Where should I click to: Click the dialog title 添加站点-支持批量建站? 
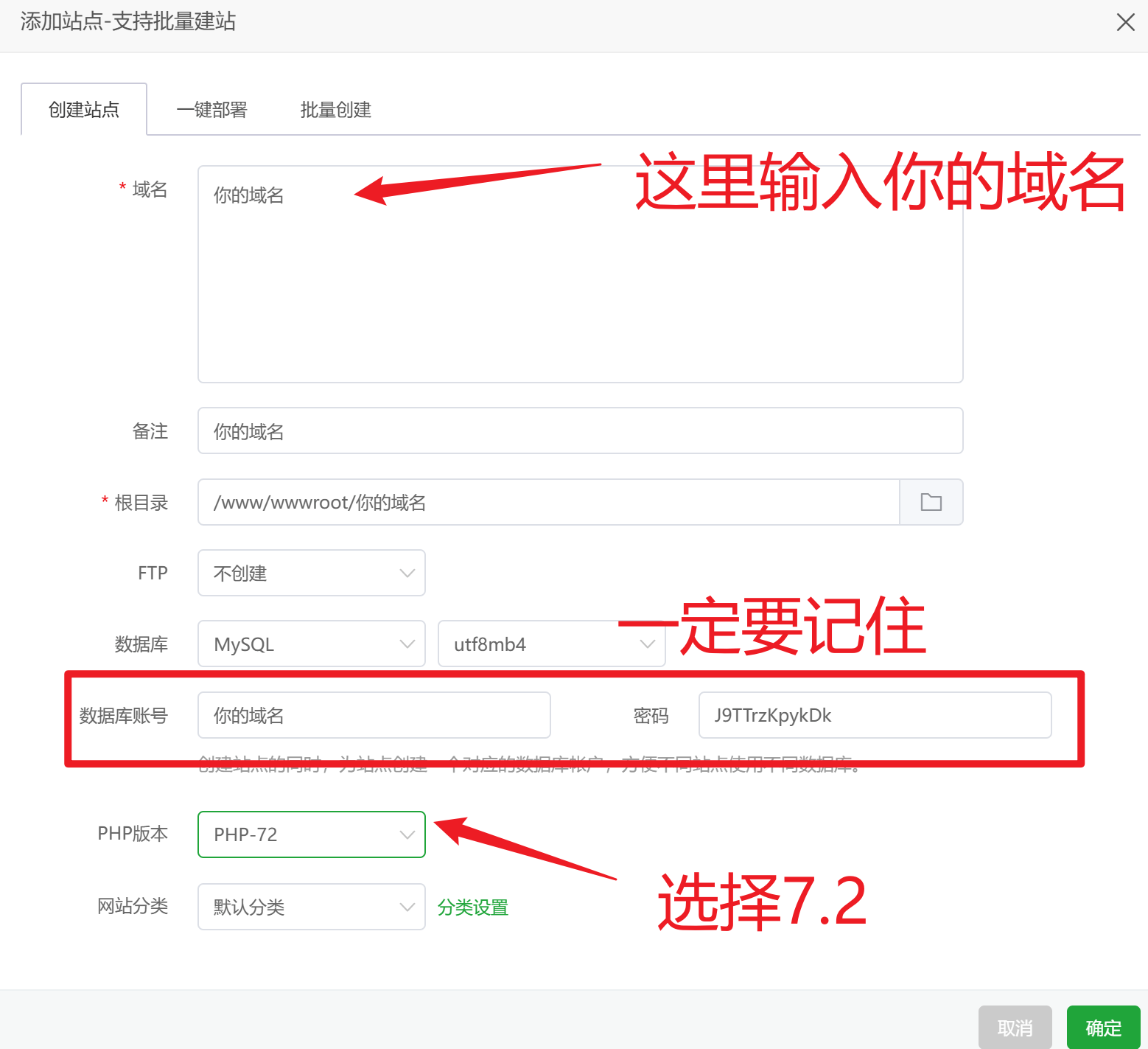coord(127,22)
